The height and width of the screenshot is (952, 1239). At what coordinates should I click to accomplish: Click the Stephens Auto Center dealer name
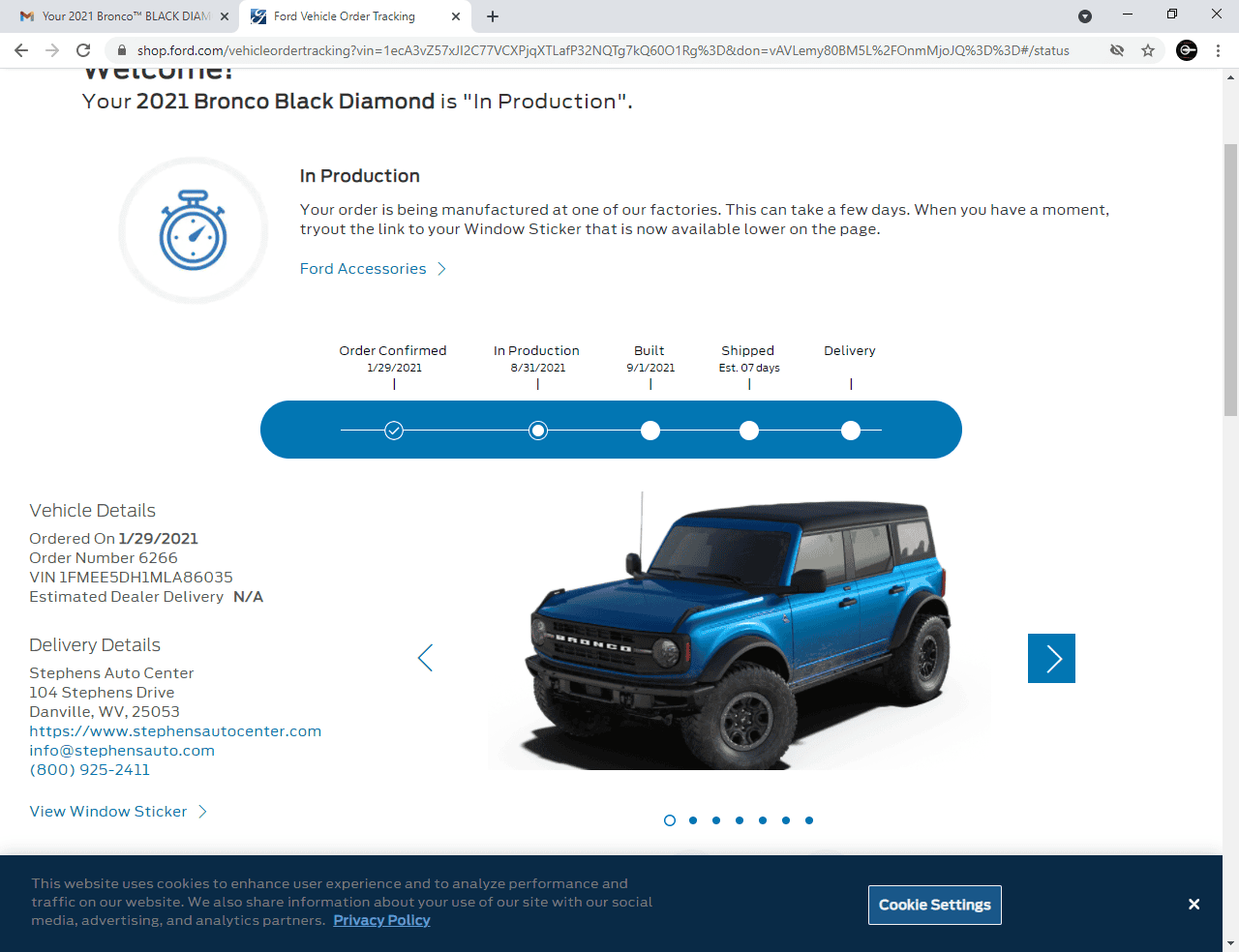click(111, 673)
